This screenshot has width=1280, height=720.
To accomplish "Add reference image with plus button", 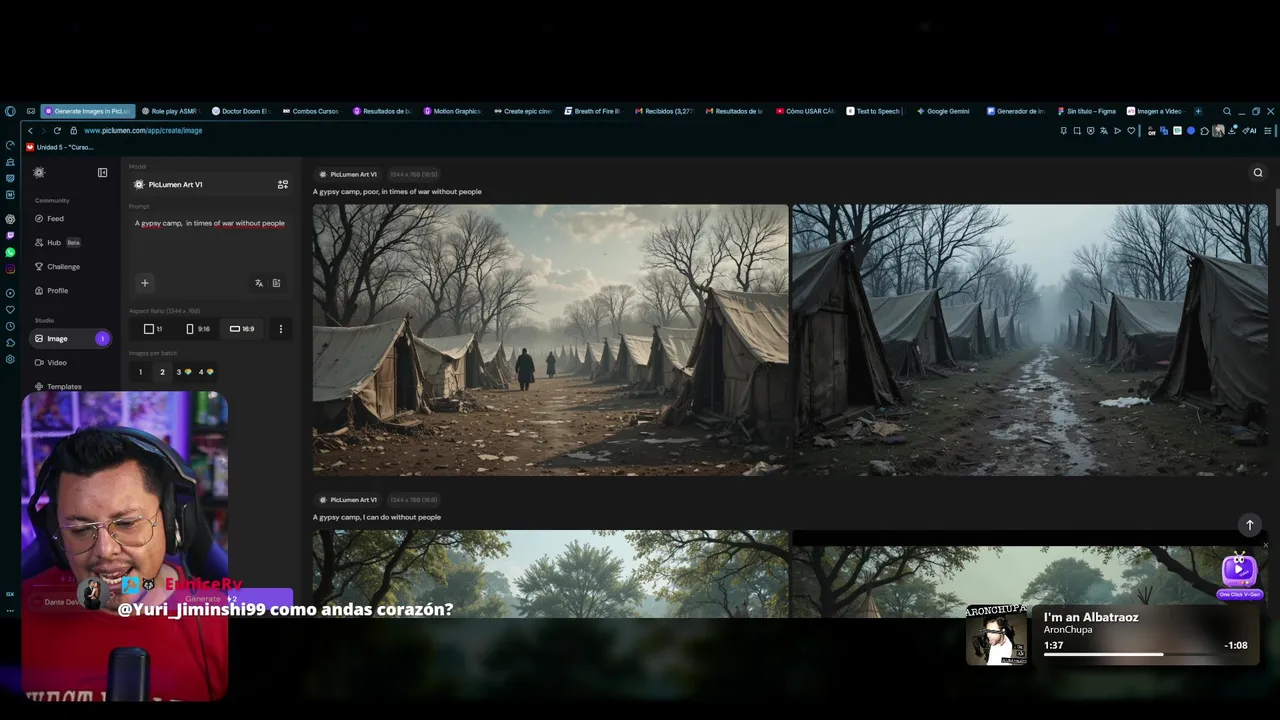I will pos(144,283).
